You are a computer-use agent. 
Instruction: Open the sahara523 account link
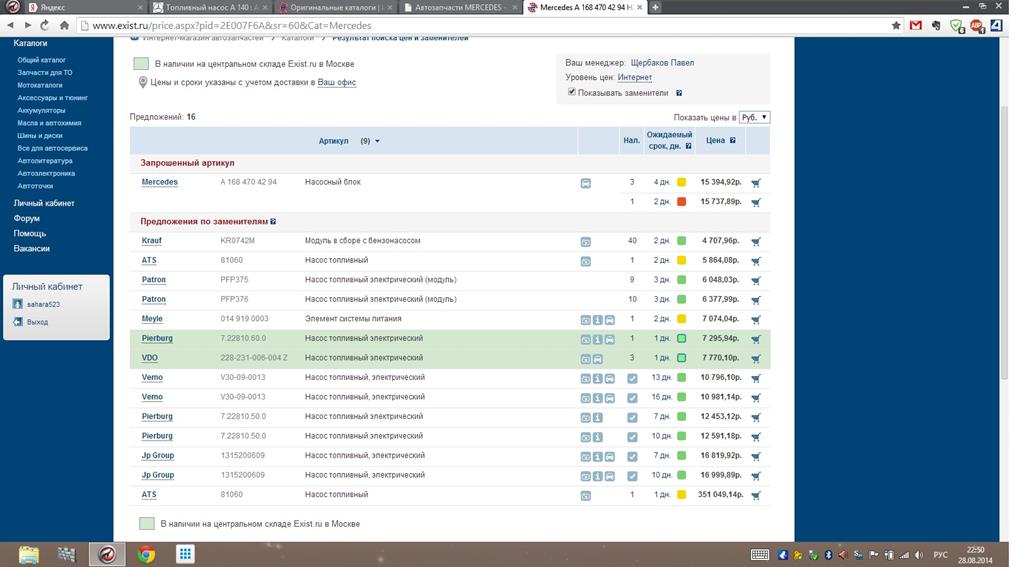tap(43, 304)
